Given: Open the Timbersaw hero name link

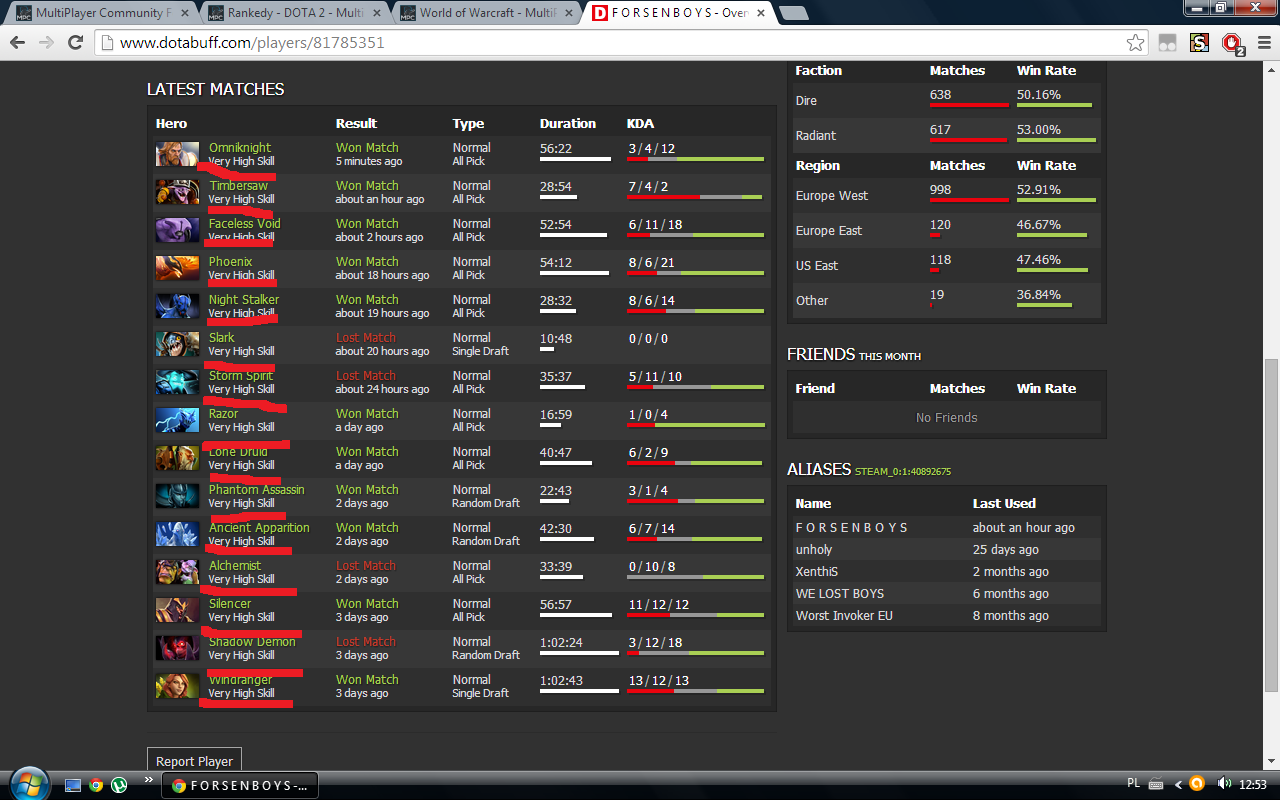Looking at the screenshot, I should 238,186.
